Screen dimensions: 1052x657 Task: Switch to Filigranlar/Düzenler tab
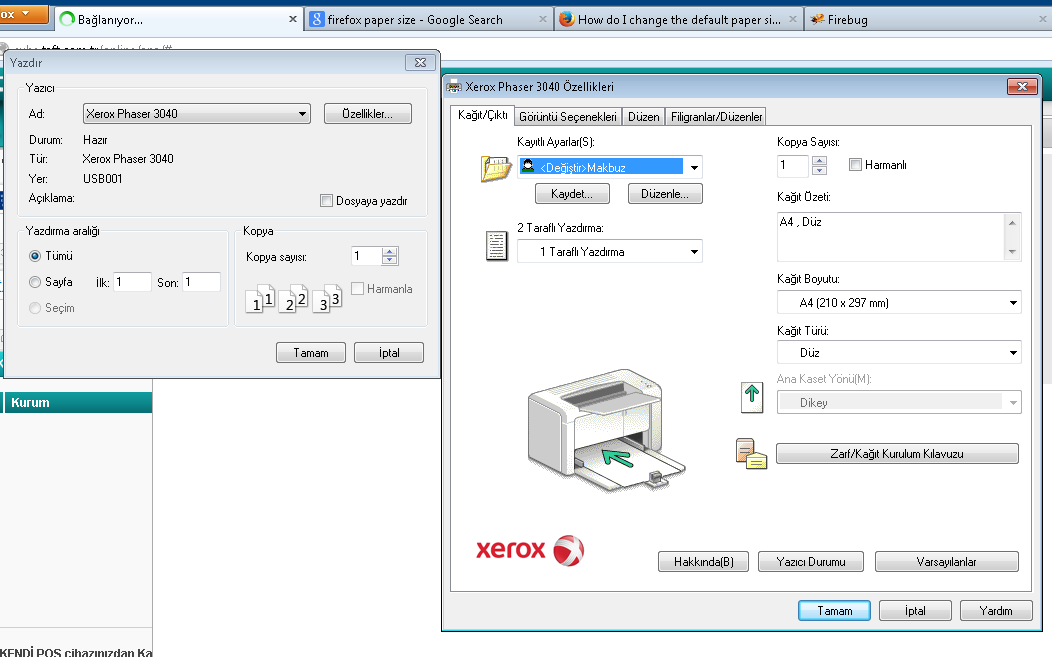point(717,117)
